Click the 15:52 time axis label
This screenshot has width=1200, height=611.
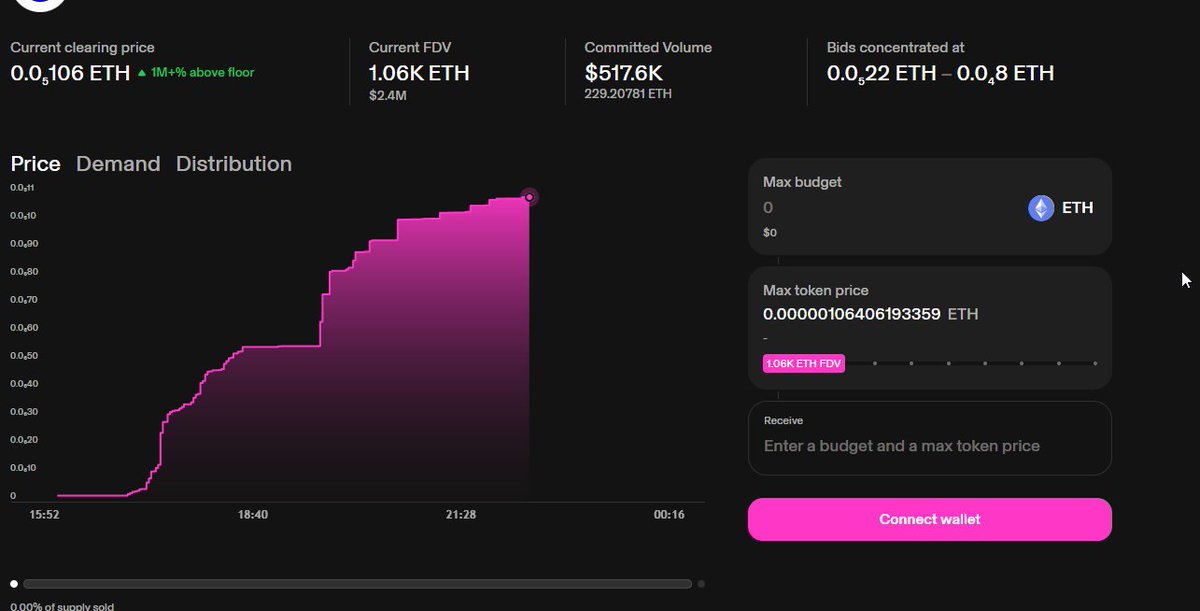45,515
